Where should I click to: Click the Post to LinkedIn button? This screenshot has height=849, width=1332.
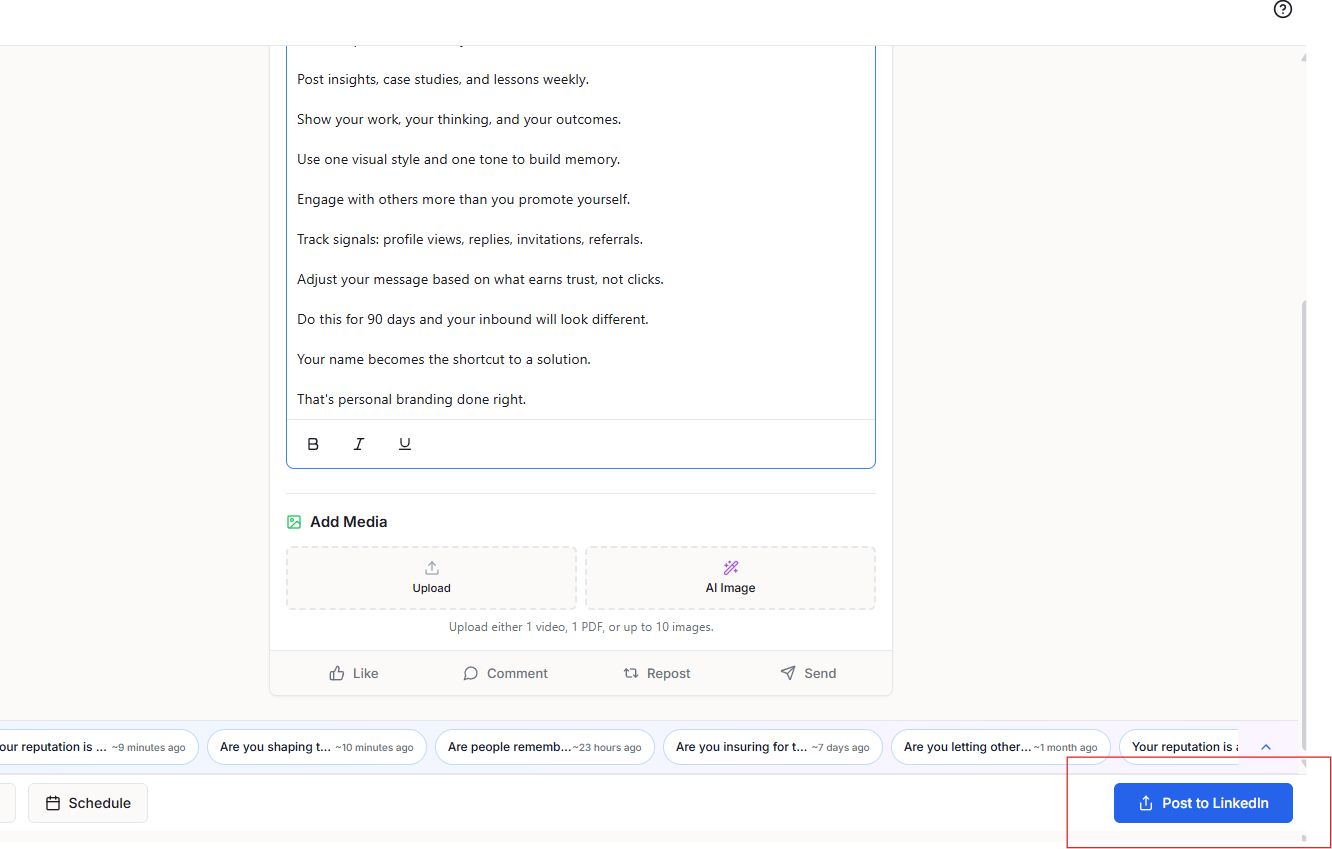click(1203, 803)
